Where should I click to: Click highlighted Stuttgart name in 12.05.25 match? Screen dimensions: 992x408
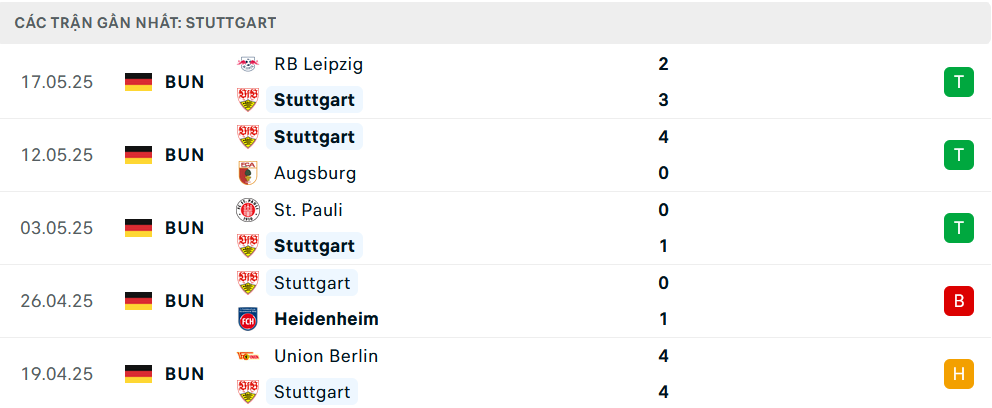314,137
